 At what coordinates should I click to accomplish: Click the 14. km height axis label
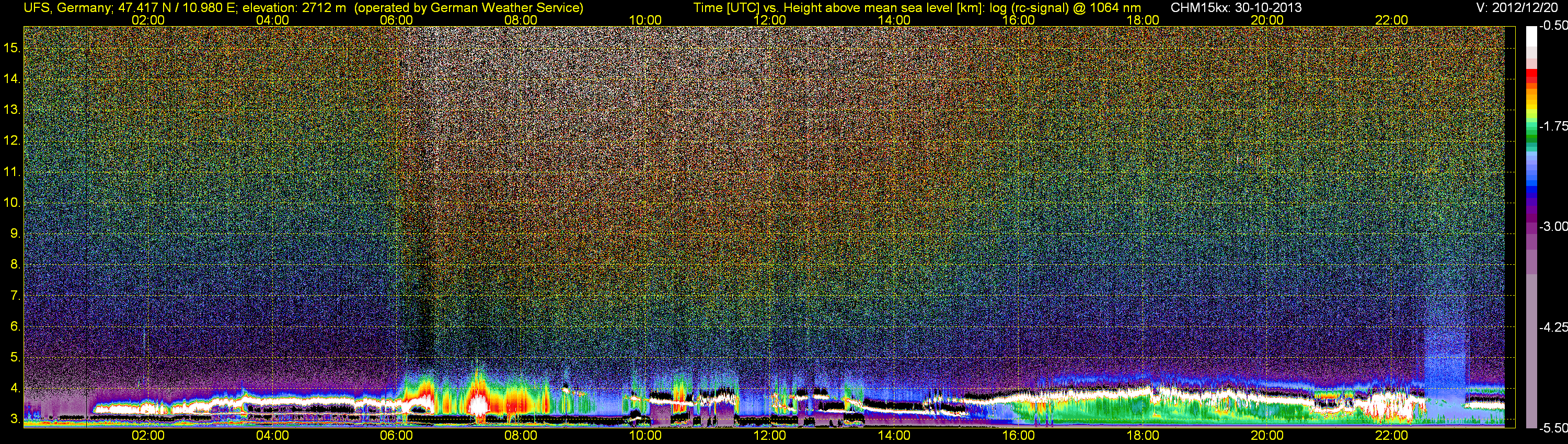12,78
